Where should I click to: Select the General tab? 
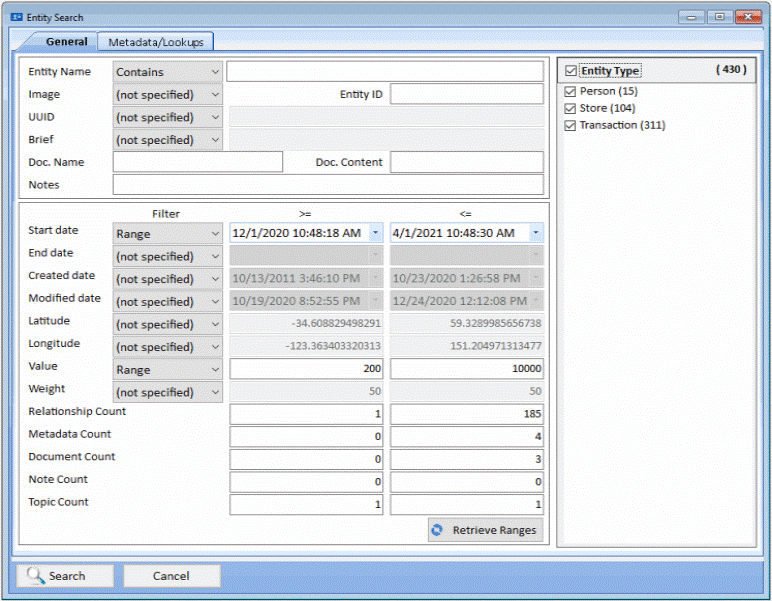coord(66,42)
